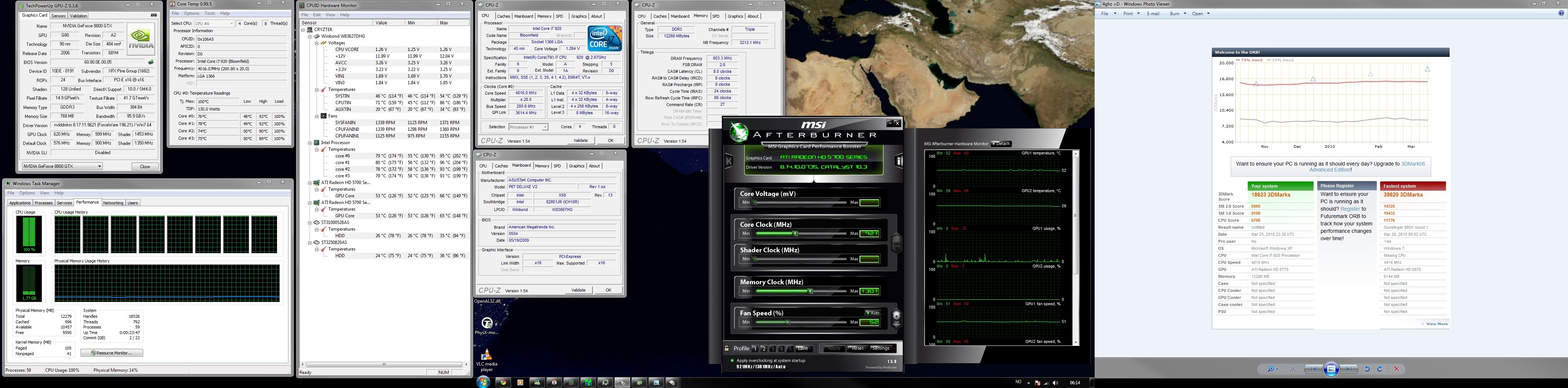This screenshot has width=1568, height=388.
Task: Select profile slot 1 in Afterburner
Action: click(x=755, y=348)
